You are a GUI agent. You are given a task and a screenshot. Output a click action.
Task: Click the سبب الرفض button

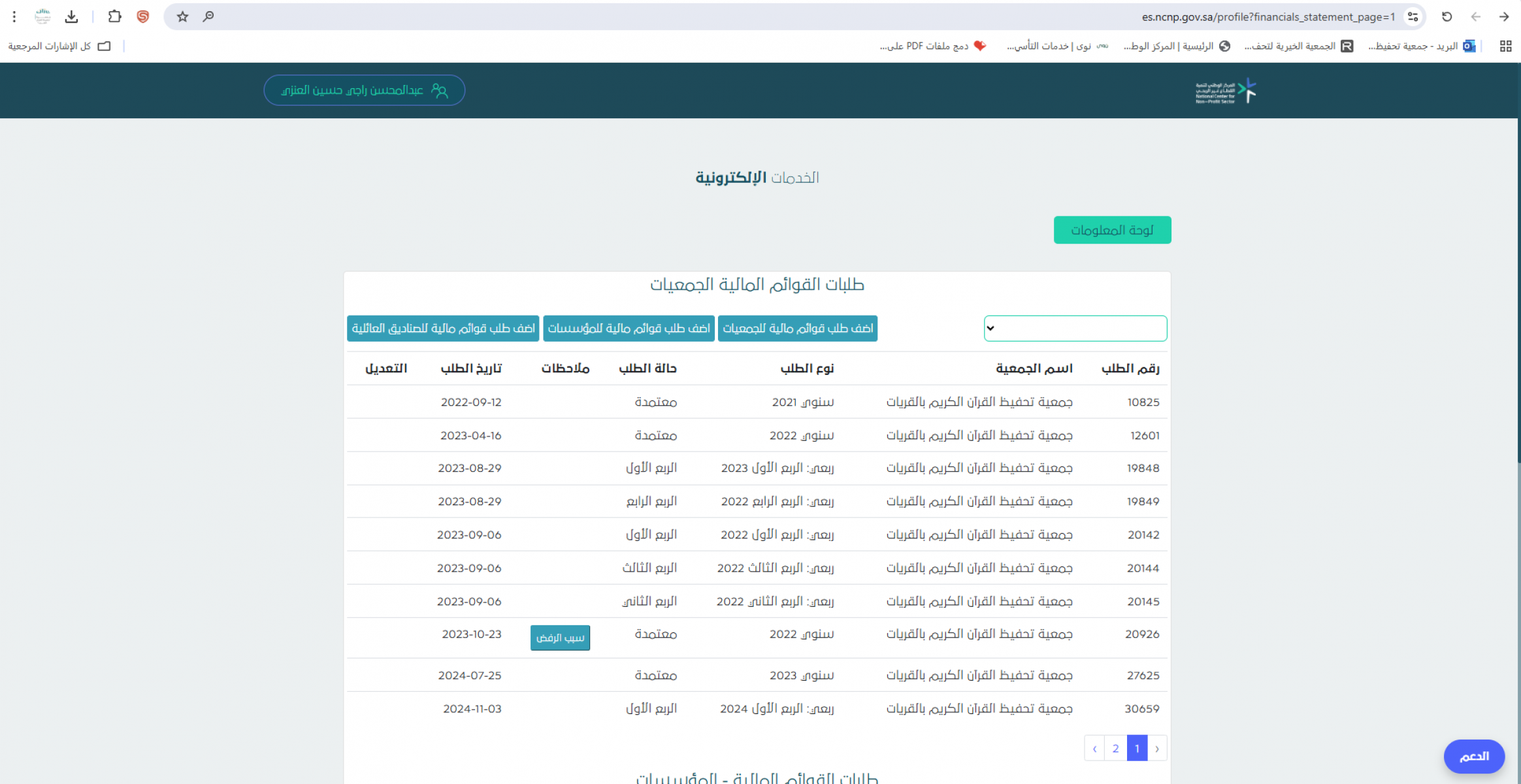coord(560,638)
